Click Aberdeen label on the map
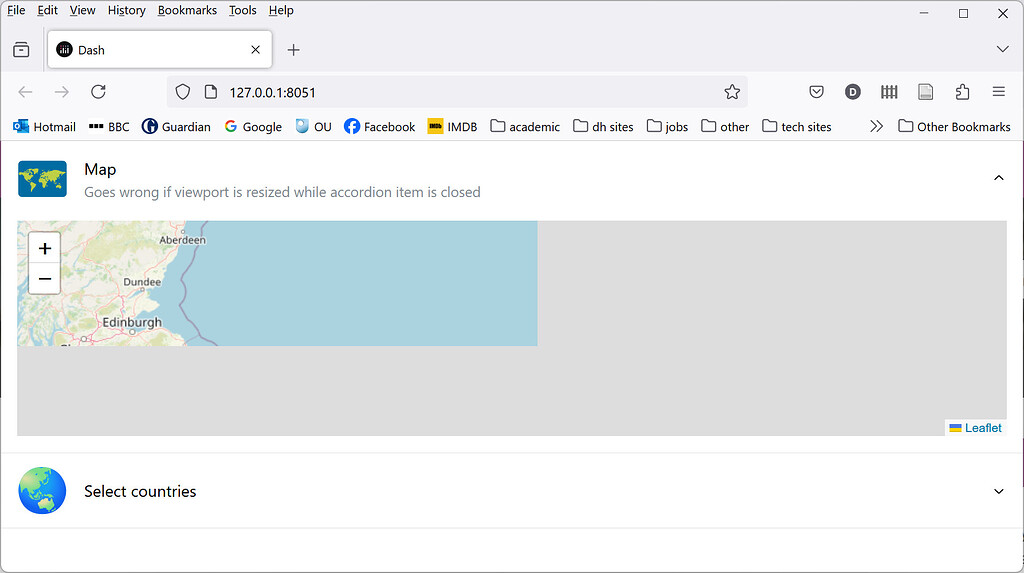The width and height of the screenshot is (1024, 573). tap(182, 240)
